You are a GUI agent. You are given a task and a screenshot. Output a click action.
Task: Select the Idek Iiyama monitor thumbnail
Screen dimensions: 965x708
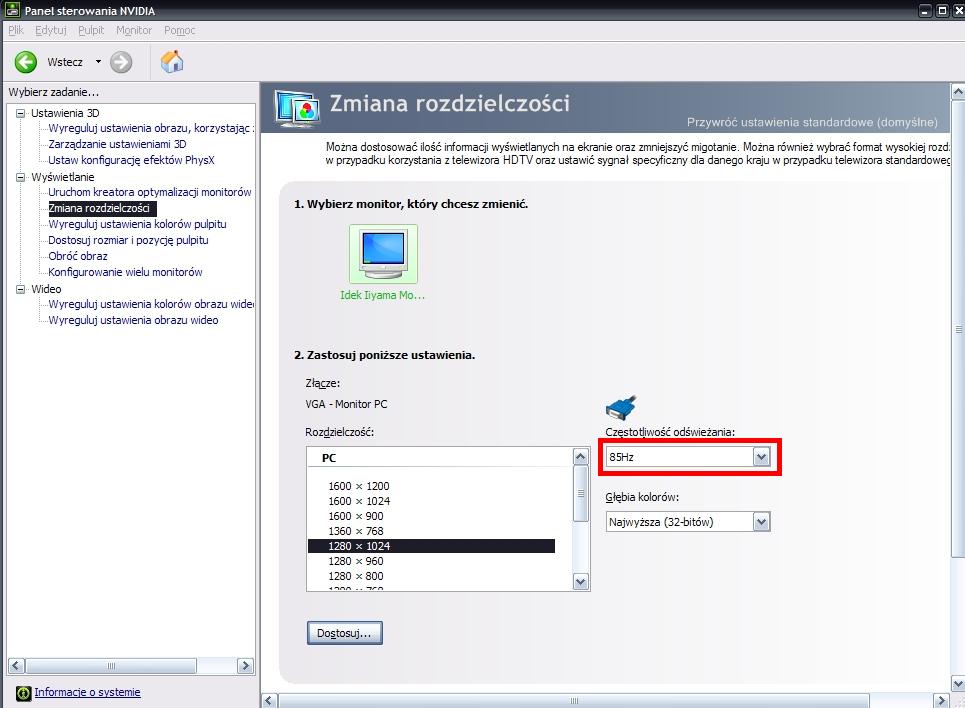[383, 254]
